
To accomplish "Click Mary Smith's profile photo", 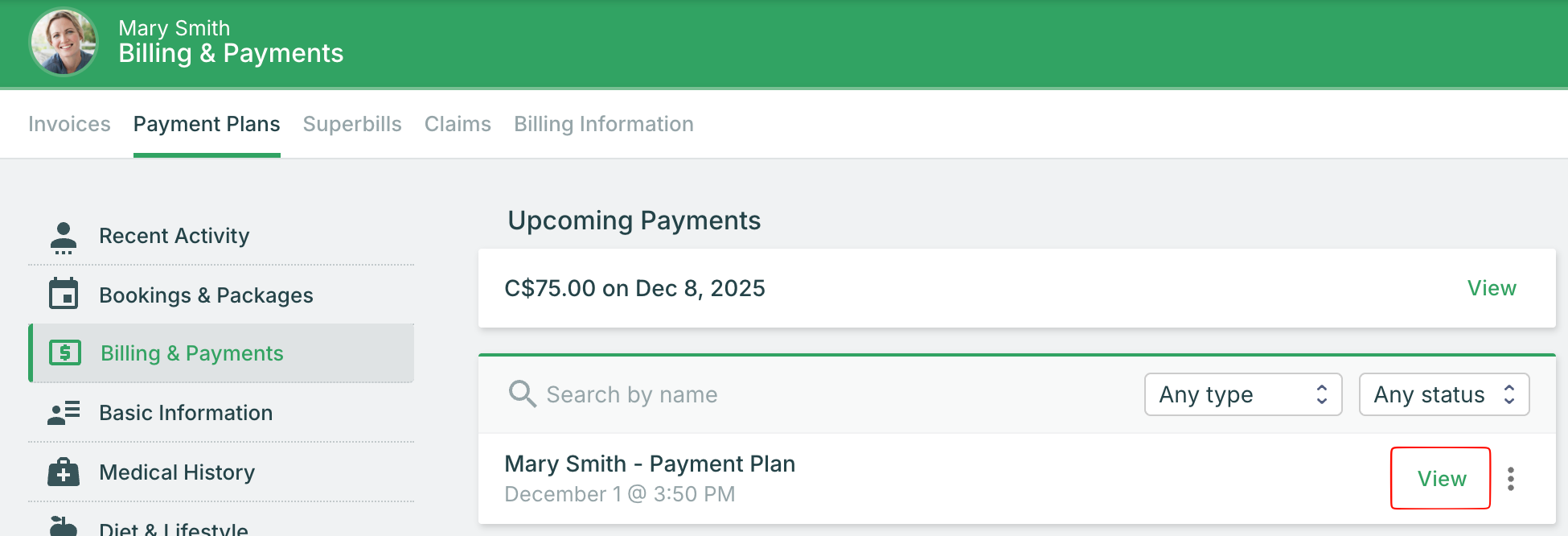I will click(x=64, y=42).
